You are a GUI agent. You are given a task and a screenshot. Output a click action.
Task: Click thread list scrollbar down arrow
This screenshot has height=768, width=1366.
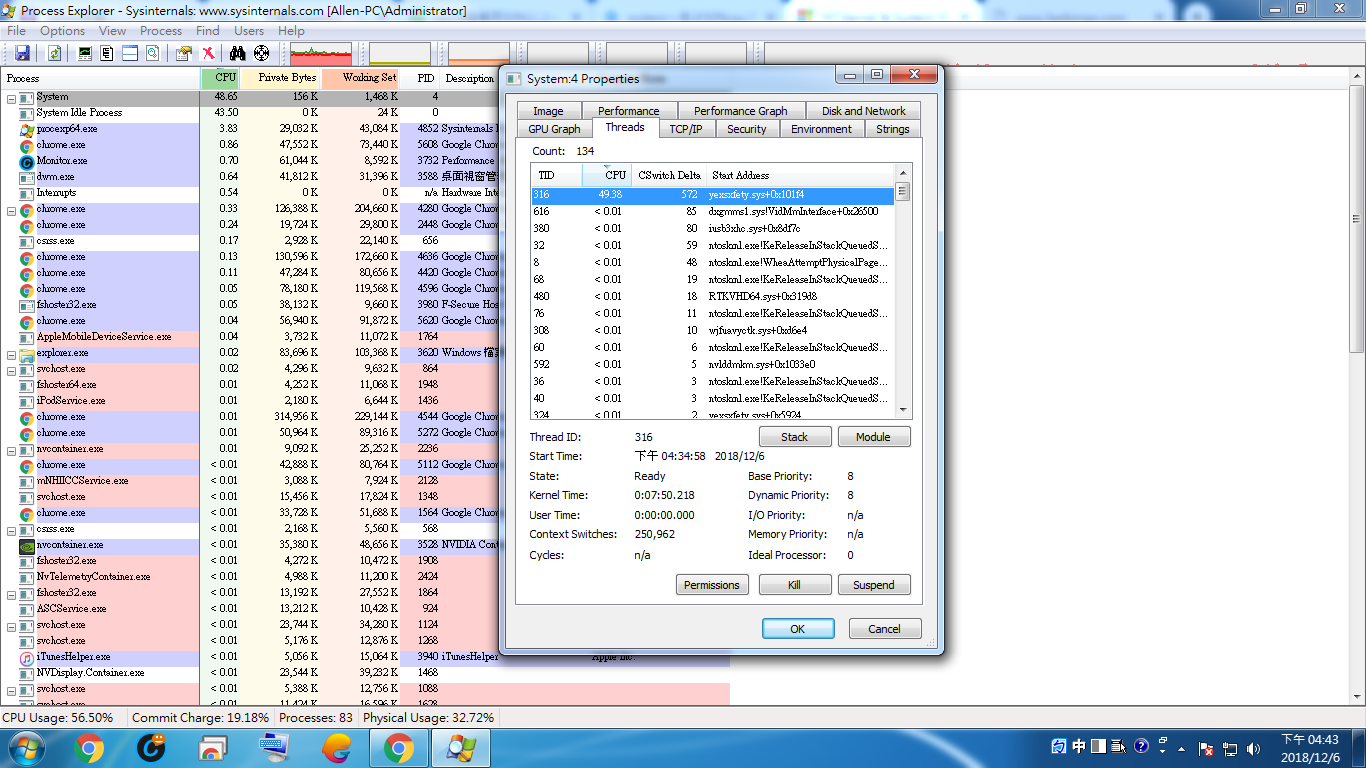point(903,409)
